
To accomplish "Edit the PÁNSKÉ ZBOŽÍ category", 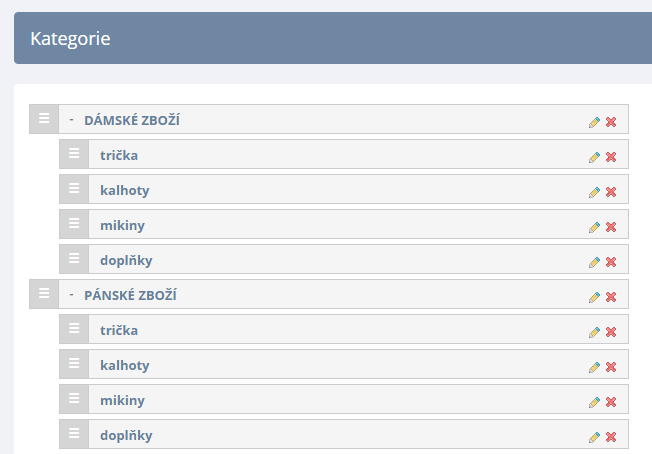I will click(x=594, y=297).
